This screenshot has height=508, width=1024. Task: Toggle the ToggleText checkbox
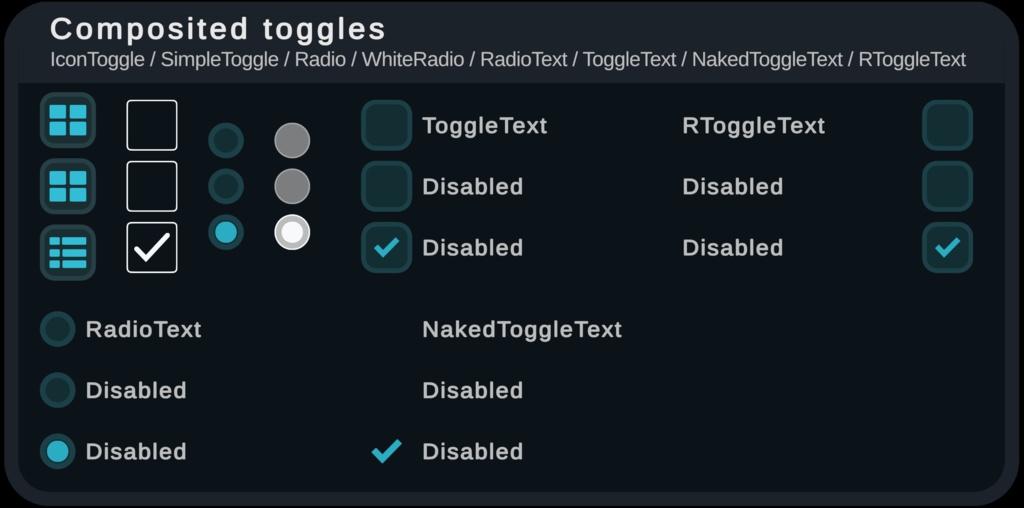[x=387, y=125]
